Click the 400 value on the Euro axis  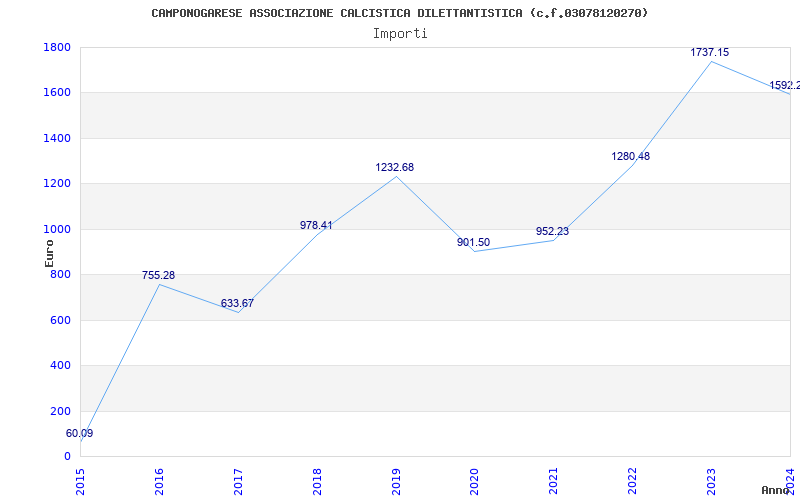coord(60,366)
